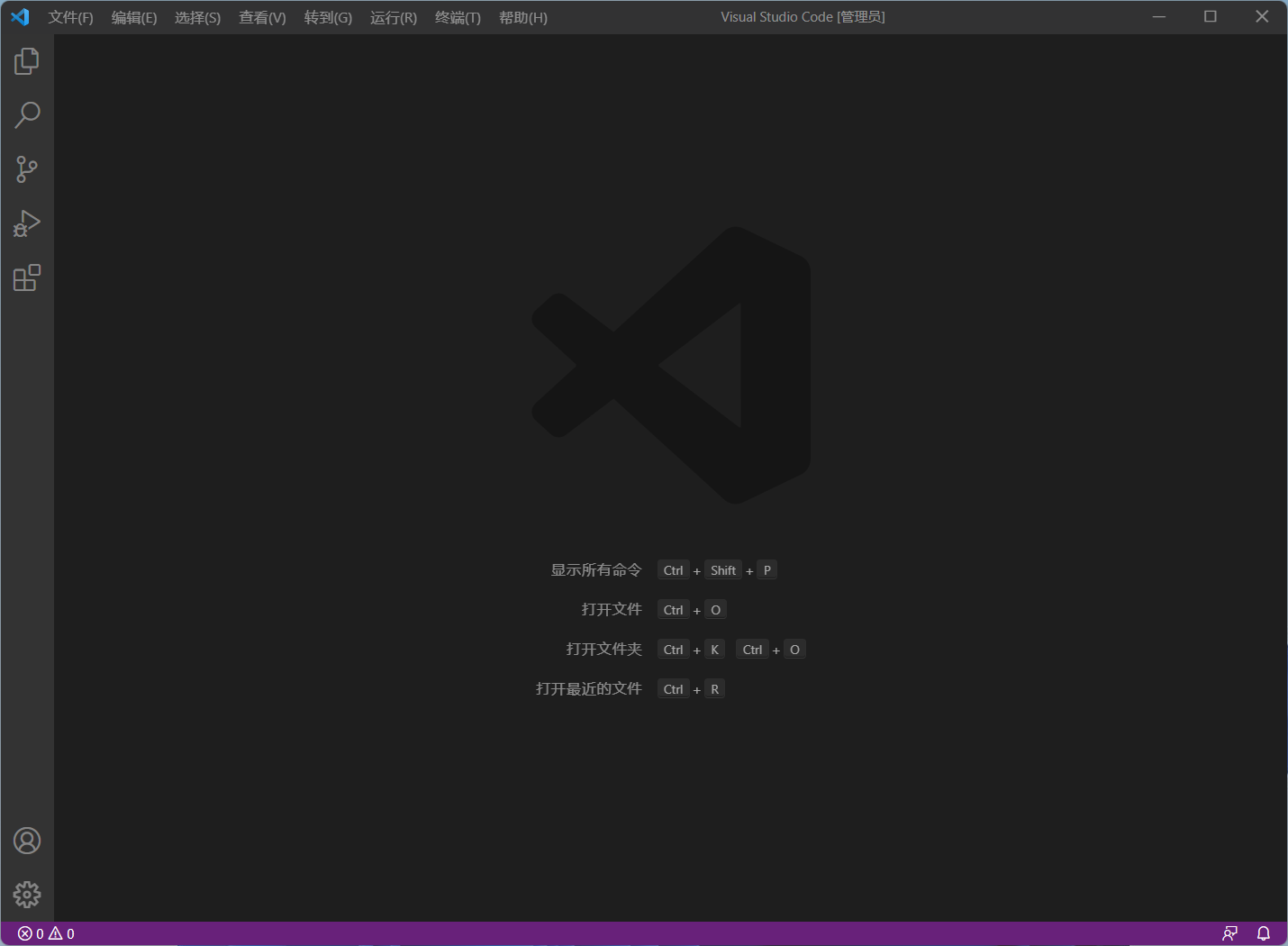
Task: Open the Extensions view icon
Action: pos(27,277)
